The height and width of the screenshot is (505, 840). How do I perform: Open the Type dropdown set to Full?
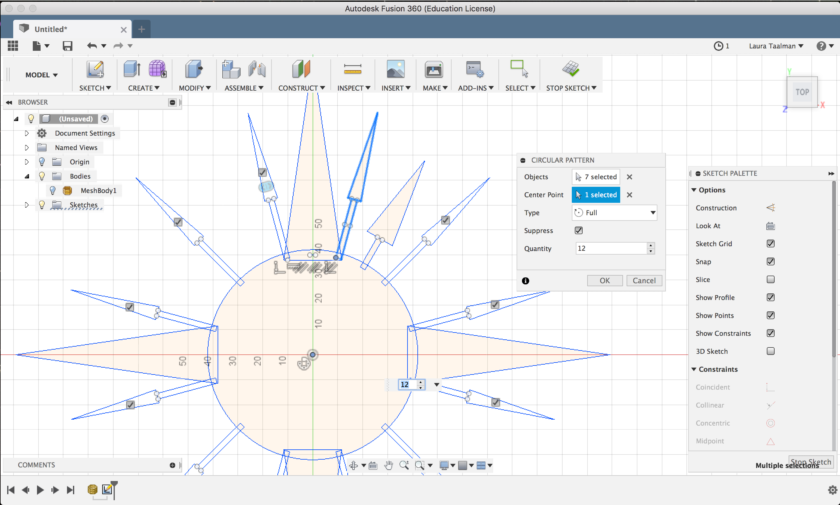(x=614, y=213)
